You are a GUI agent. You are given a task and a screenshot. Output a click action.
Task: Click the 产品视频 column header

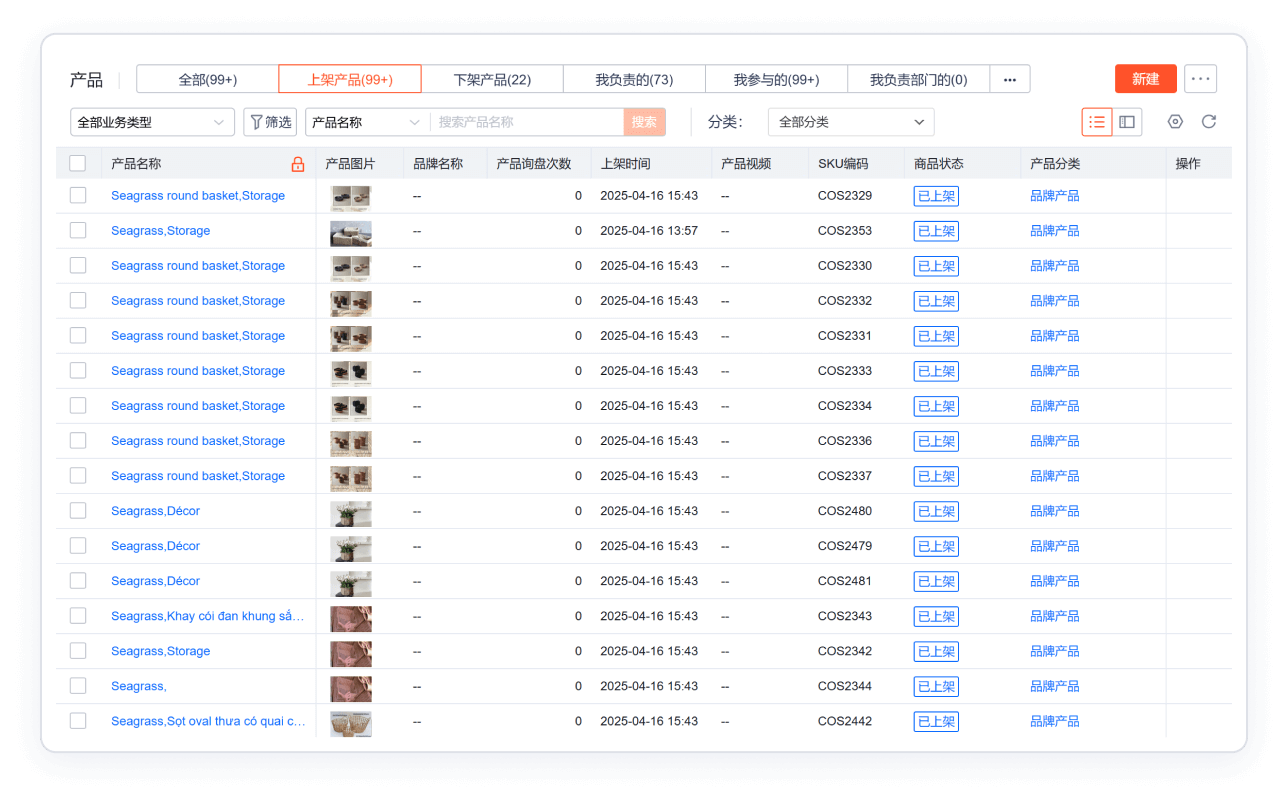[746, 164]
